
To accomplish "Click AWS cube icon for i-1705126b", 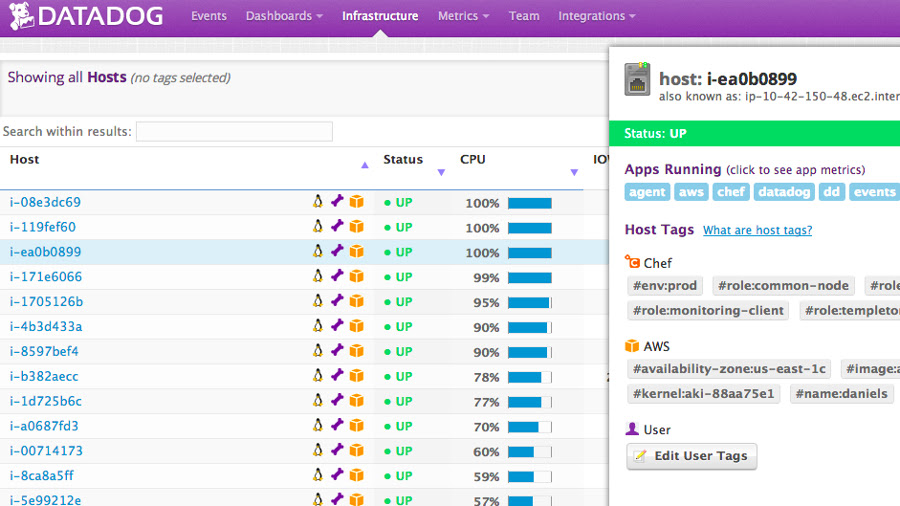I will [x=356, y=301].
